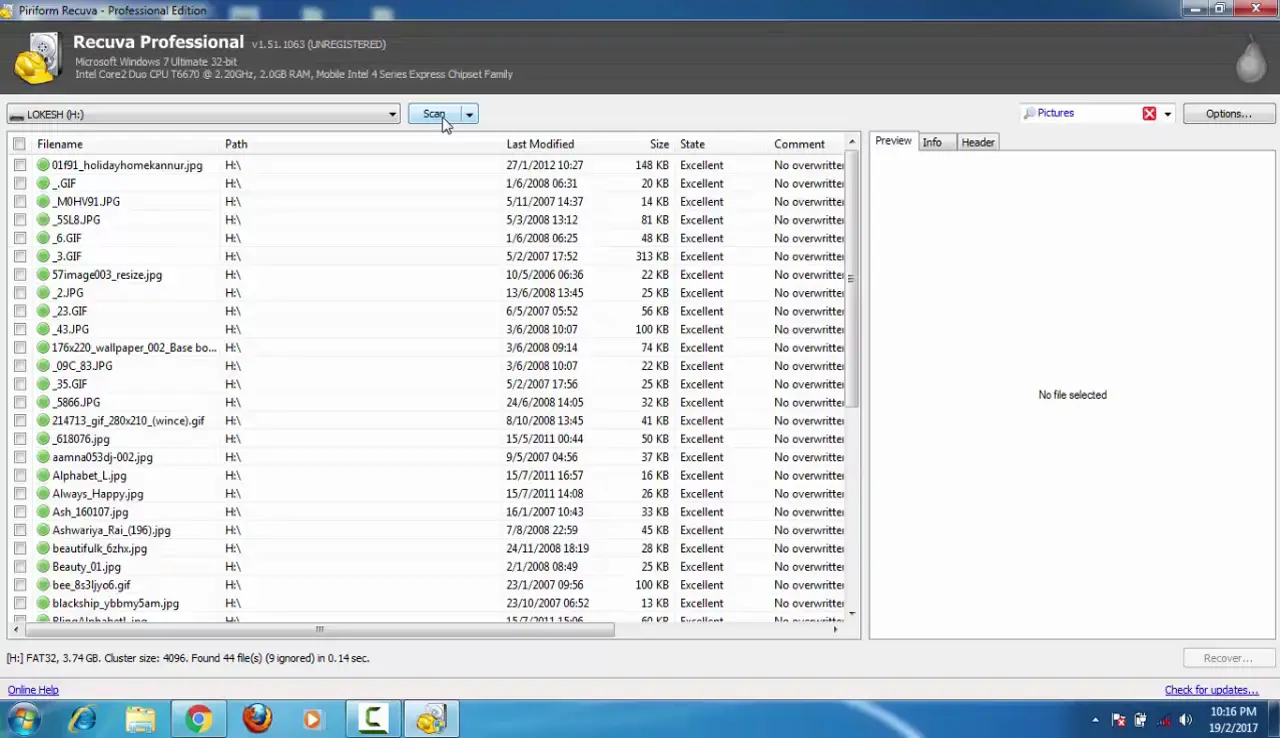Click green status icon of _43.JPG
Viewport: 1280px width, 738px height.
pyautogui.click(x=43, y=330)
